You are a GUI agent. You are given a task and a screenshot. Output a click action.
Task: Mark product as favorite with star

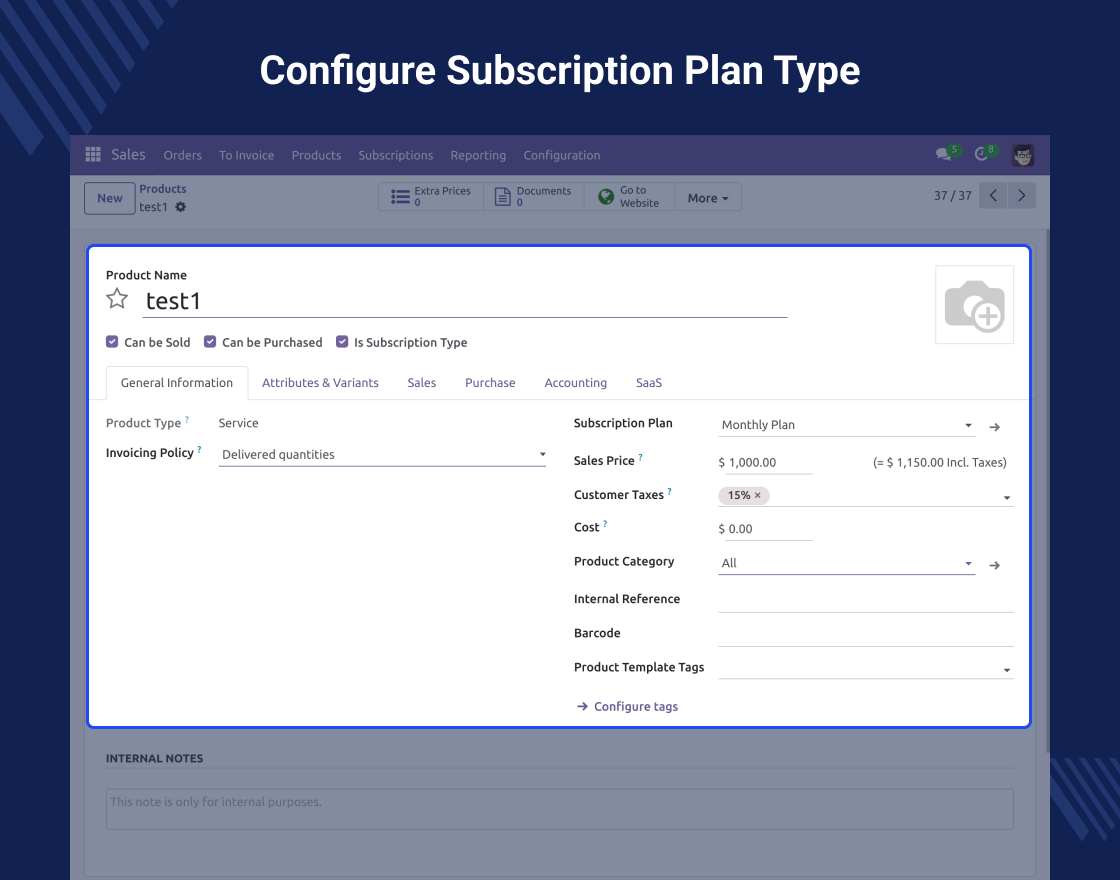click(117, 299)
